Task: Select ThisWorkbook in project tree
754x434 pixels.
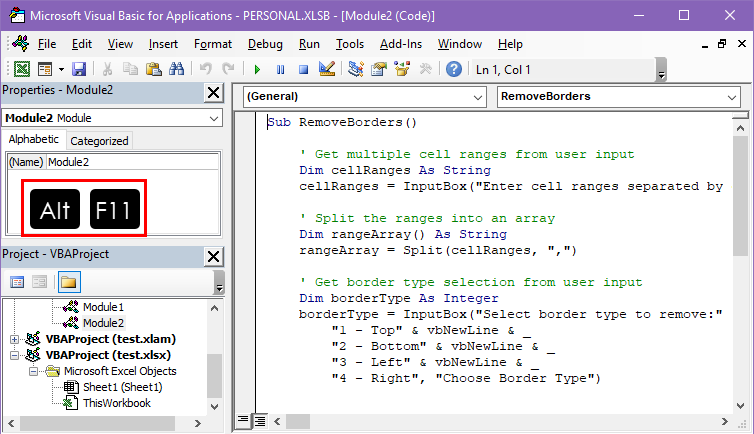Action: coord(117,403)
